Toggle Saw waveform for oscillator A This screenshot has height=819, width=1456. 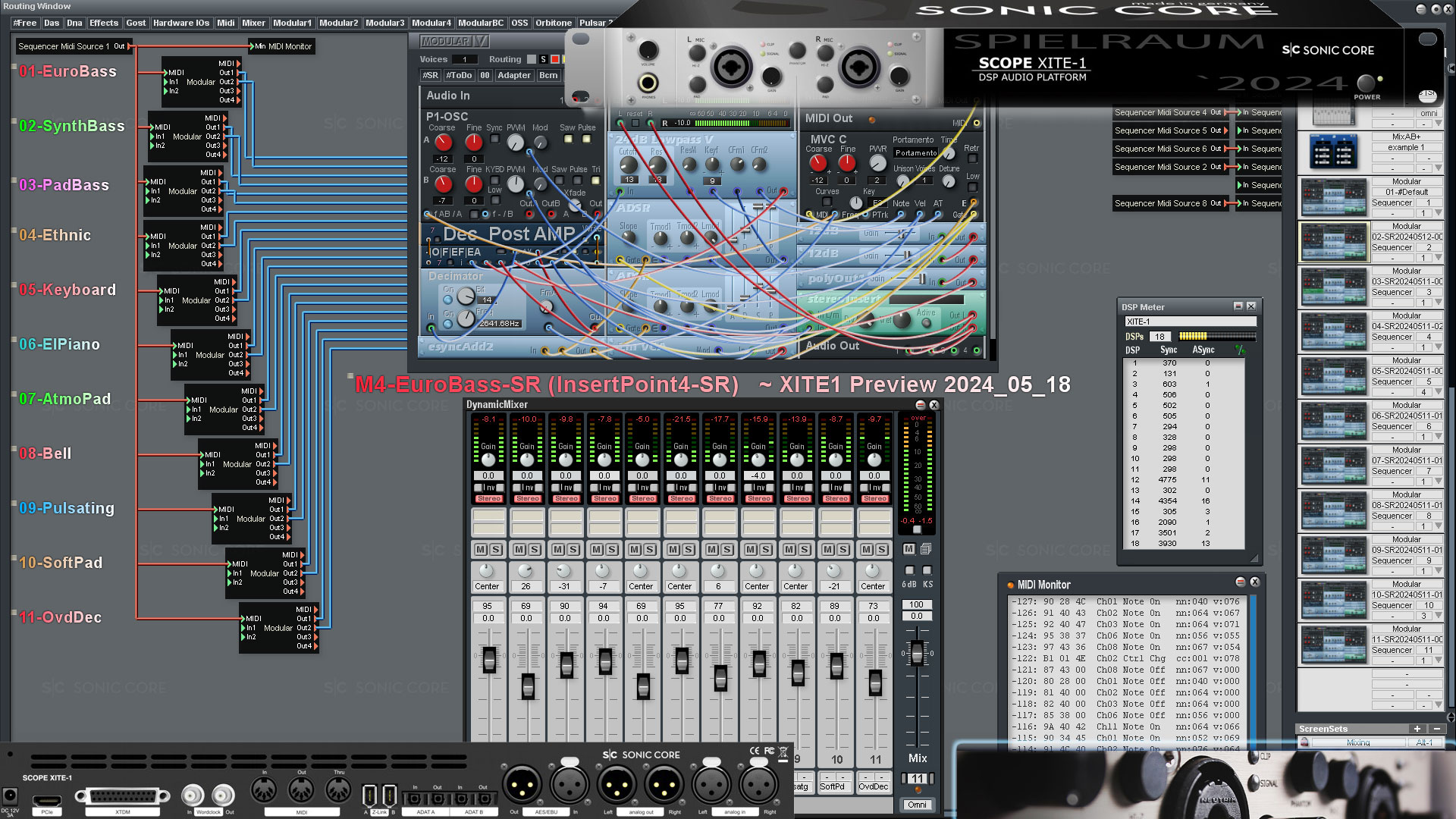568,140
